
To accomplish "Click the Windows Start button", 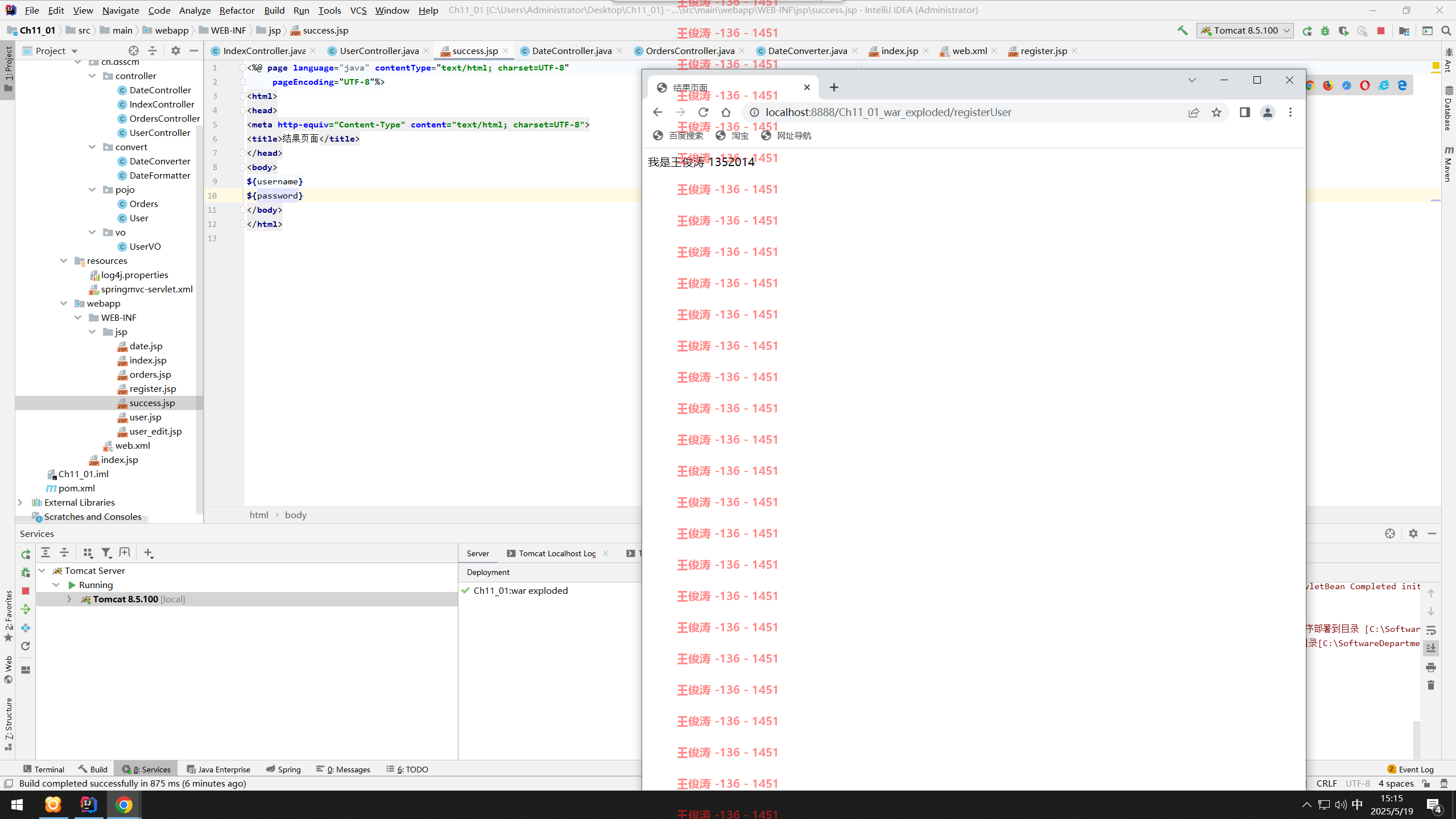I will click(16, 805).
